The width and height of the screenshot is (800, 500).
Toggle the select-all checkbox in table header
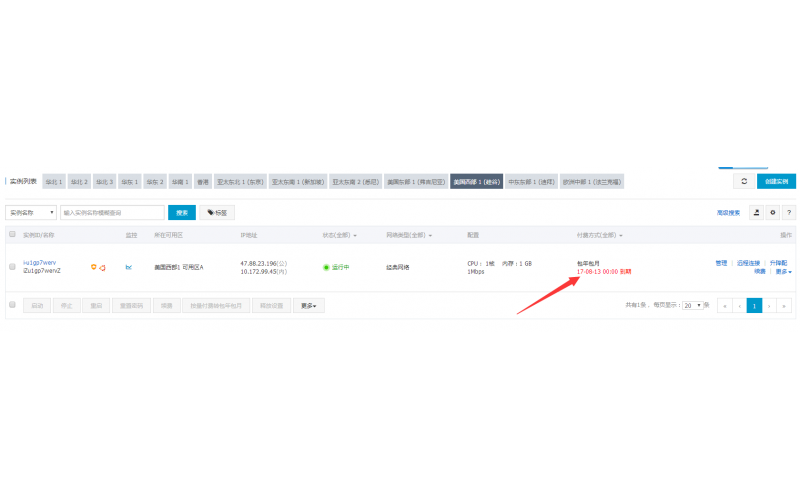pyautogui.click(x=13, y=235)
